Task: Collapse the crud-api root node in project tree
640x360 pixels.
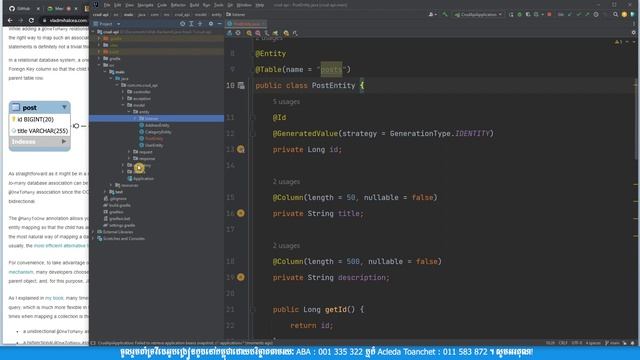Action: point(94,32)
